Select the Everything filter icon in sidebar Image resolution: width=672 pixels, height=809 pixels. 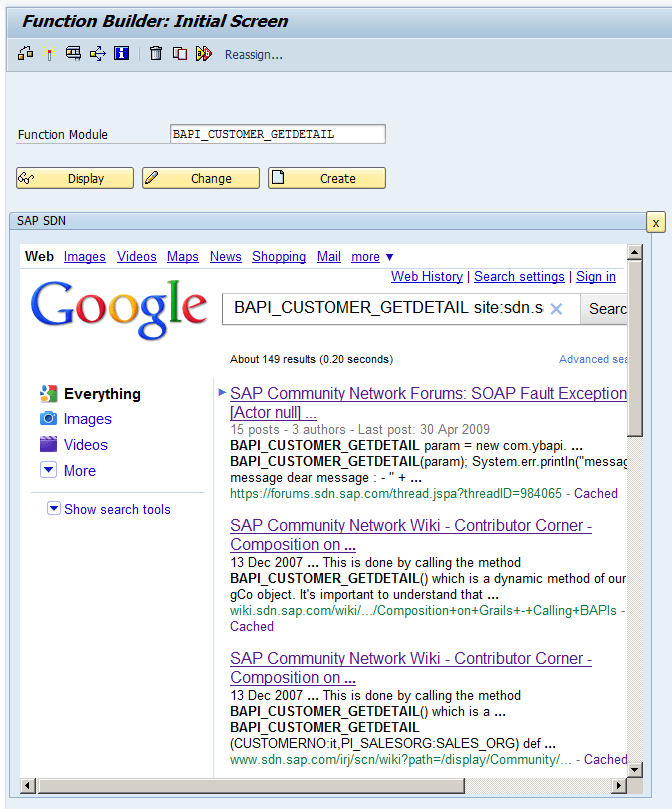click(49, 394)
